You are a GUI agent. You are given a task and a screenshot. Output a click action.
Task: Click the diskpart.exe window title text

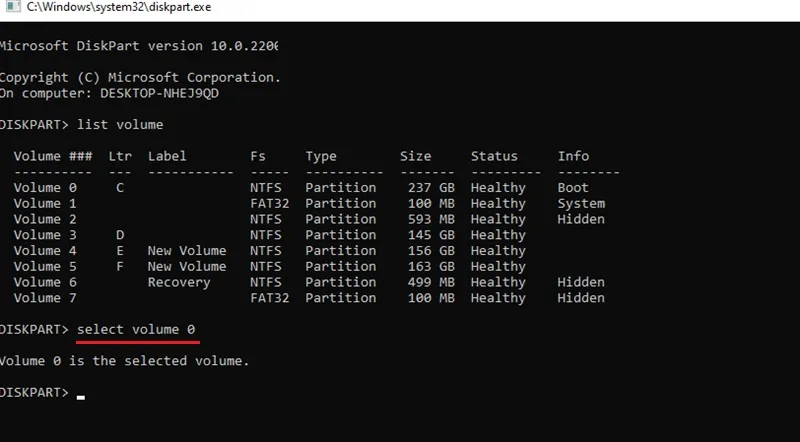pos(119,7)
